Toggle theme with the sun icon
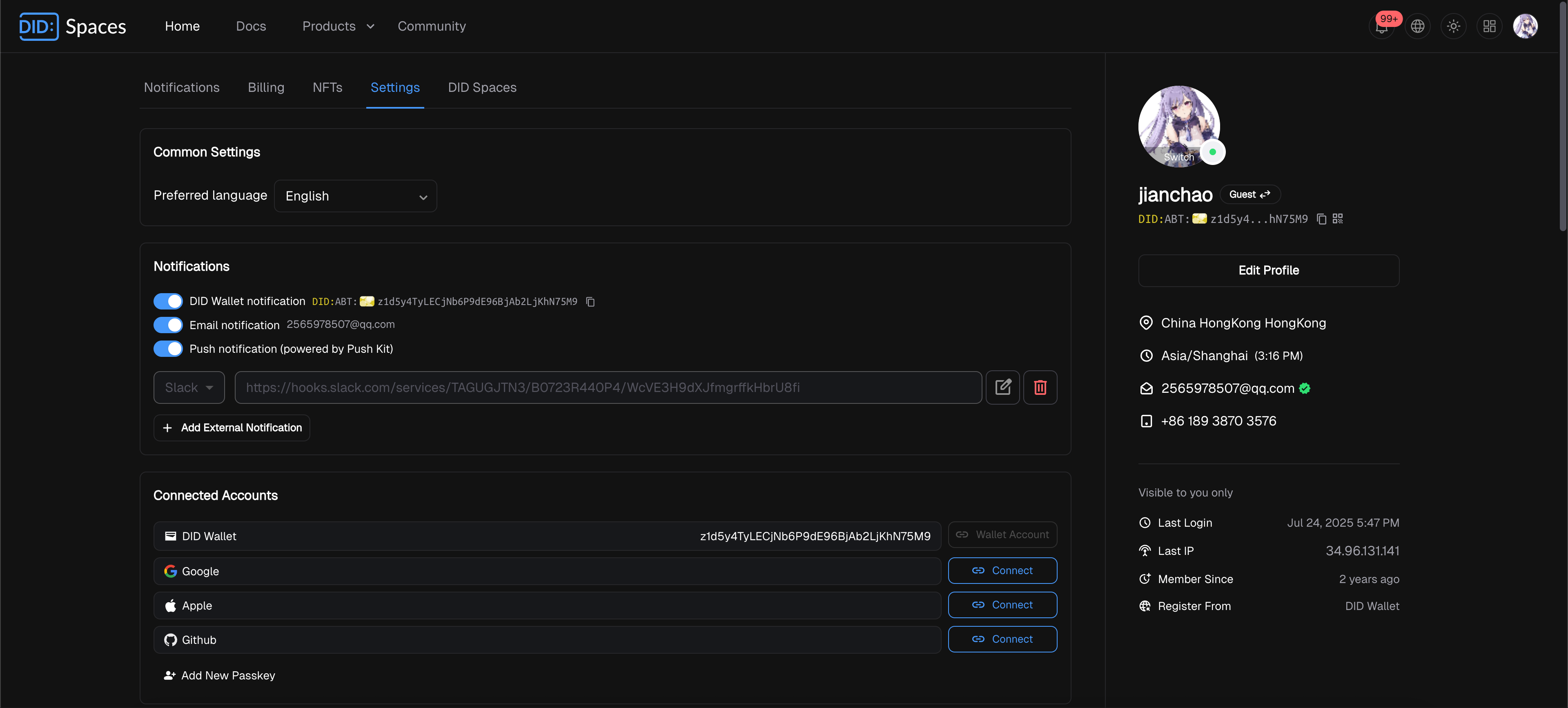Viewport: 1568px width, 708px height. tap(1454, 27)
